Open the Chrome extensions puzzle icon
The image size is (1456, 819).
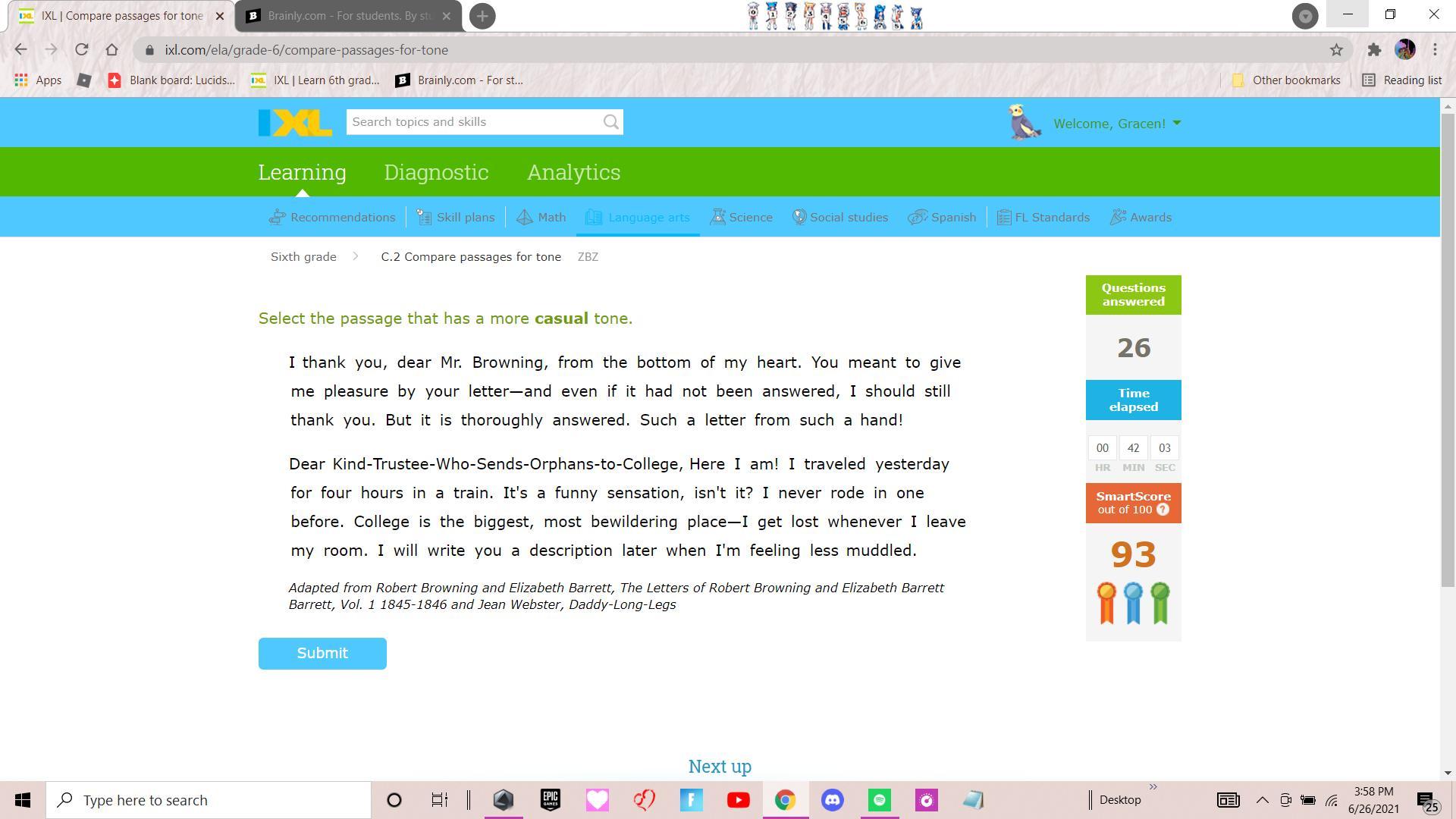point(1374,50)
